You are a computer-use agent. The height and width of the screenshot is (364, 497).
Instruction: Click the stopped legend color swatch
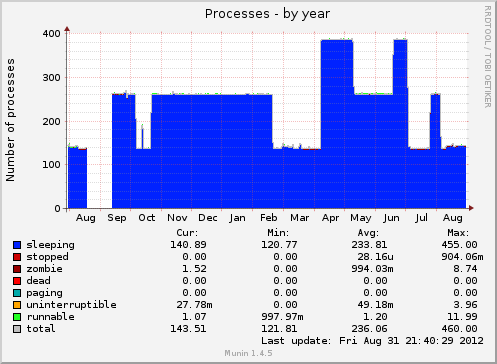(17, 257)
